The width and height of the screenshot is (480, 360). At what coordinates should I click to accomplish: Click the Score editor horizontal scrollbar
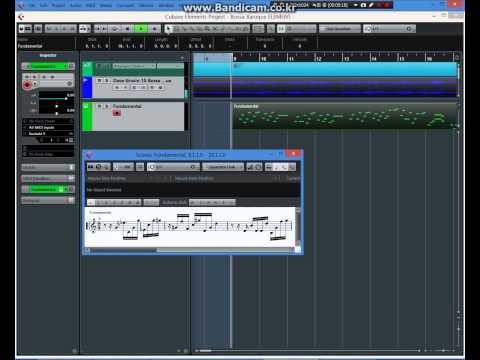tap(190, 250)
